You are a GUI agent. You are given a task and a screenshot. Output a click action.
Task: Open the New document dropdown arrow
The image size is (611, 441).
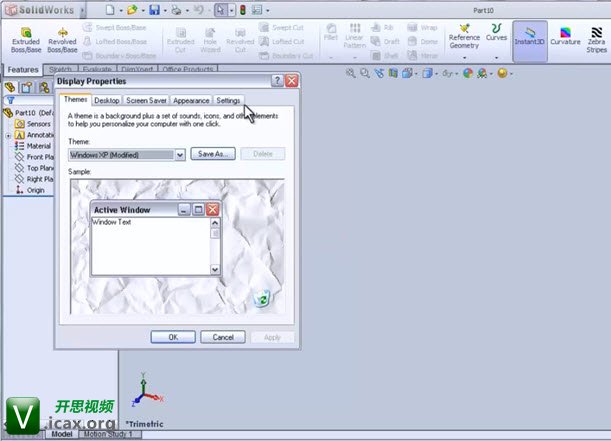(121, 11)
